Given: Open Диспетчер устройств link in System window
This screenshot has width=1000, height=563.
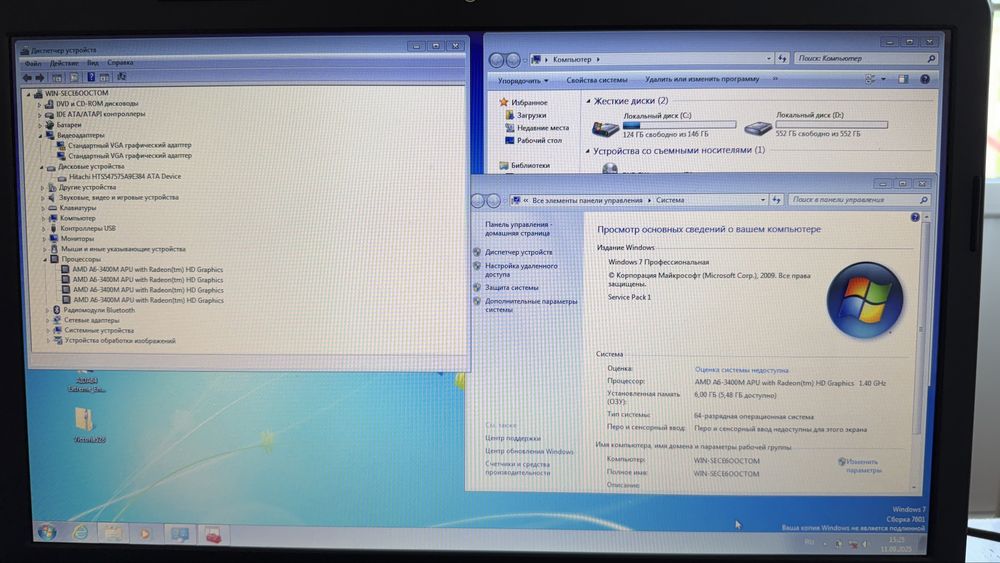Looking at the screenshot, I should pos(518,252).
